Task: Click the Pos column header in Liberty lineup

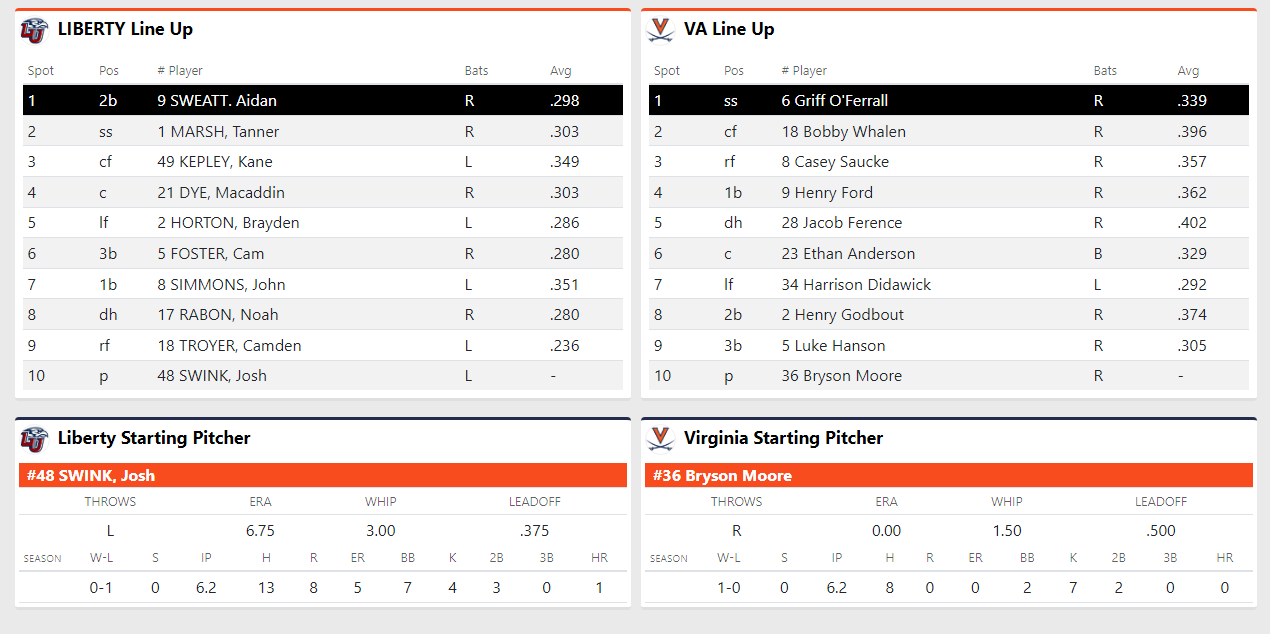Action: pyautogui.click(x=108, y=71)
